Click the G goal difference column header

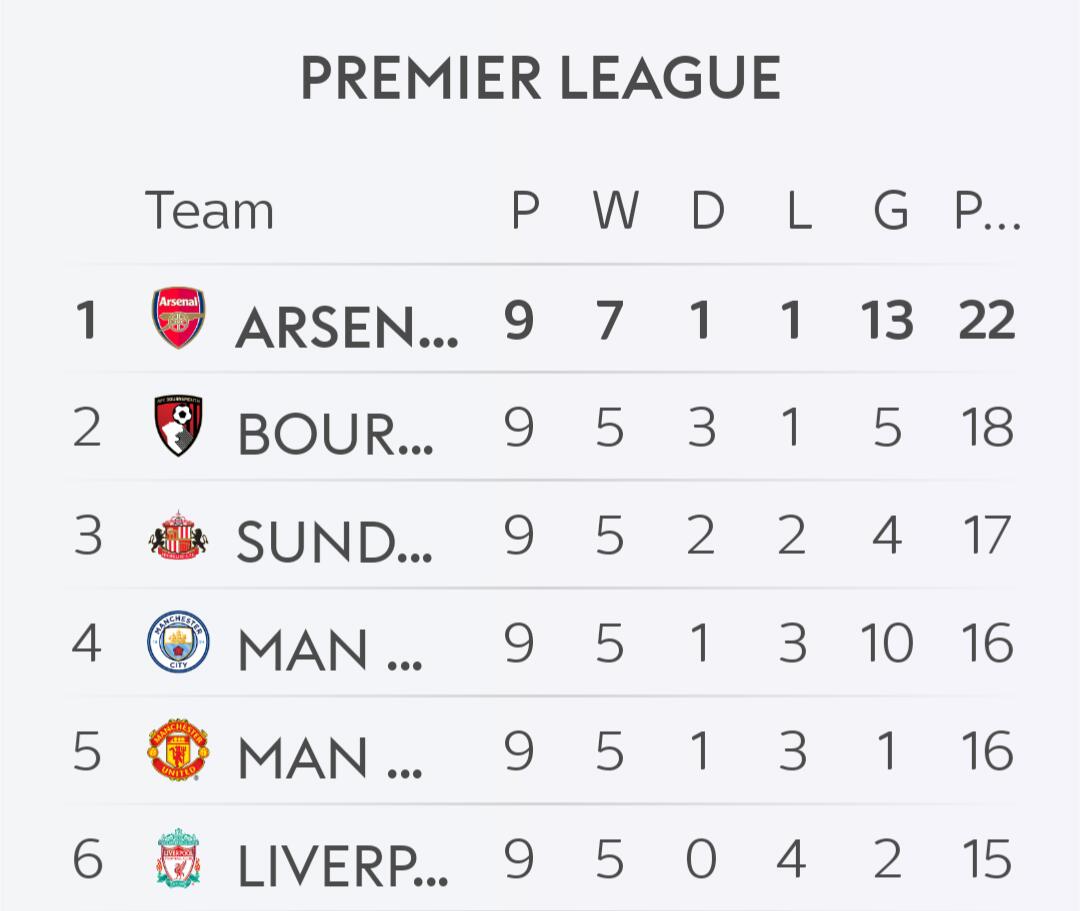(890, 211)
